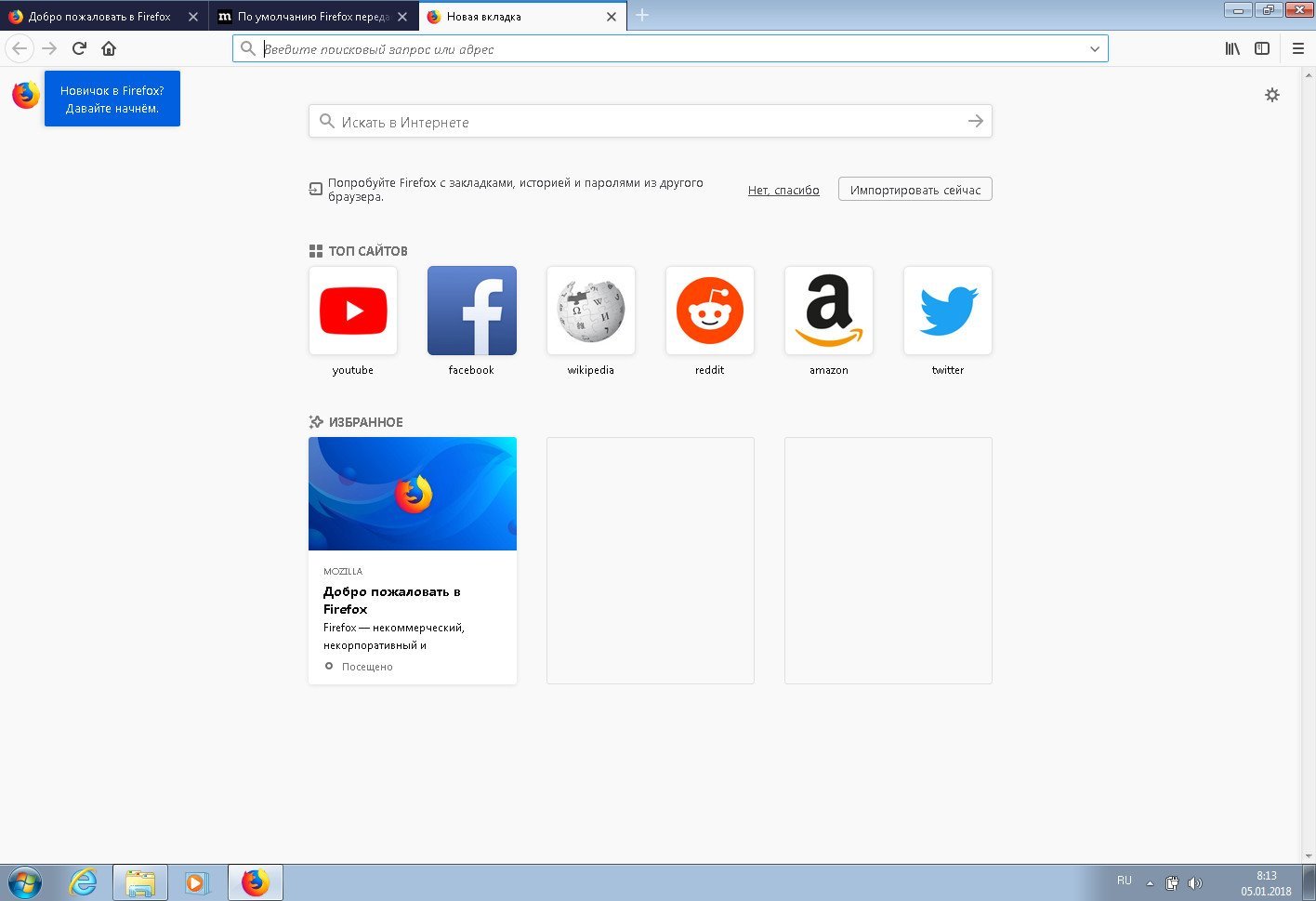The image size is (1316, 901).
Task: Submit search with the arrow button
Action: (x=975, y=121)
